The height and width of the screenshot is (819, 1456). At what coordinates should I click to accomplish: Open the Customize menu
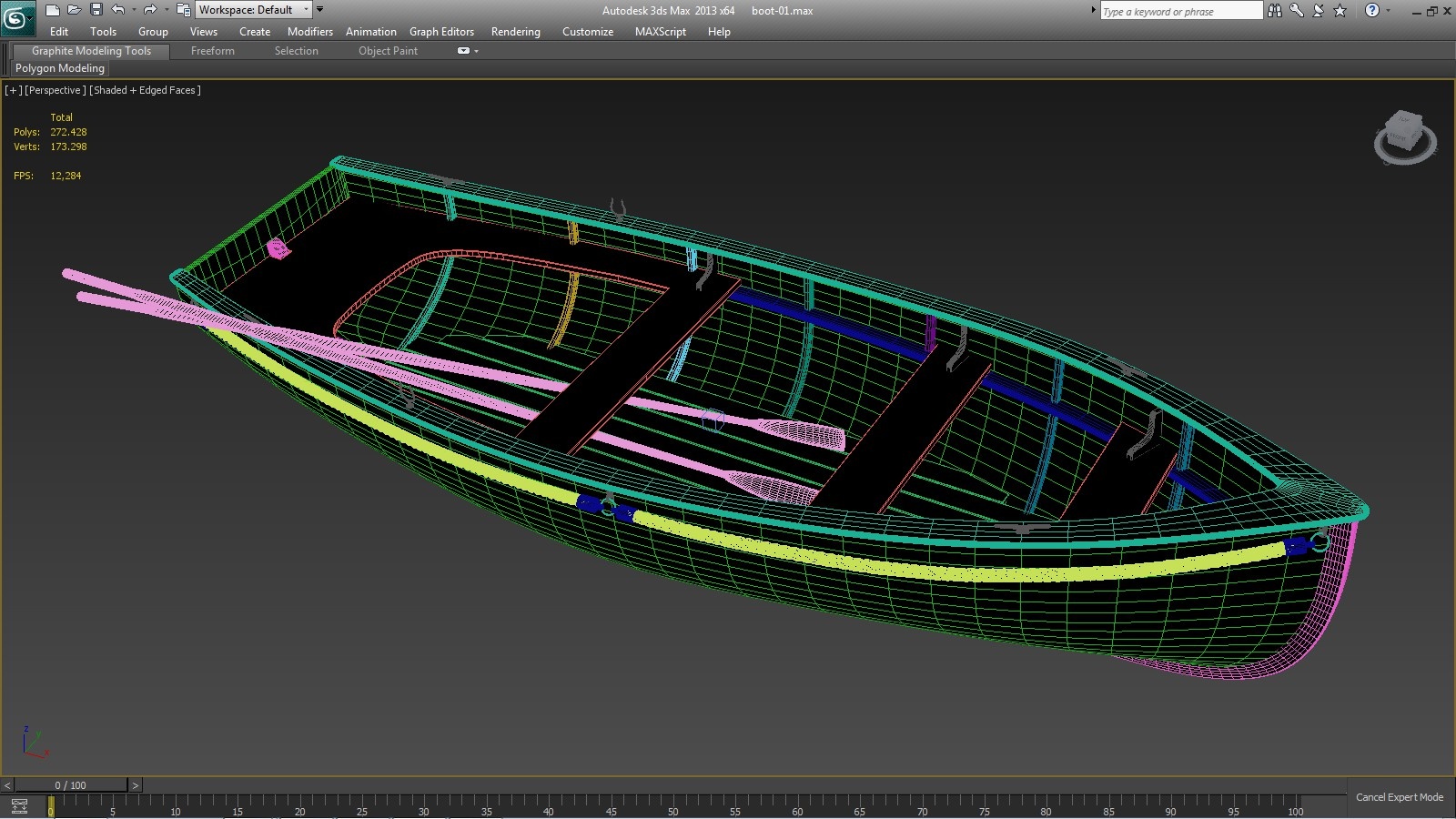pyautogui.click(x=588, y=32)
